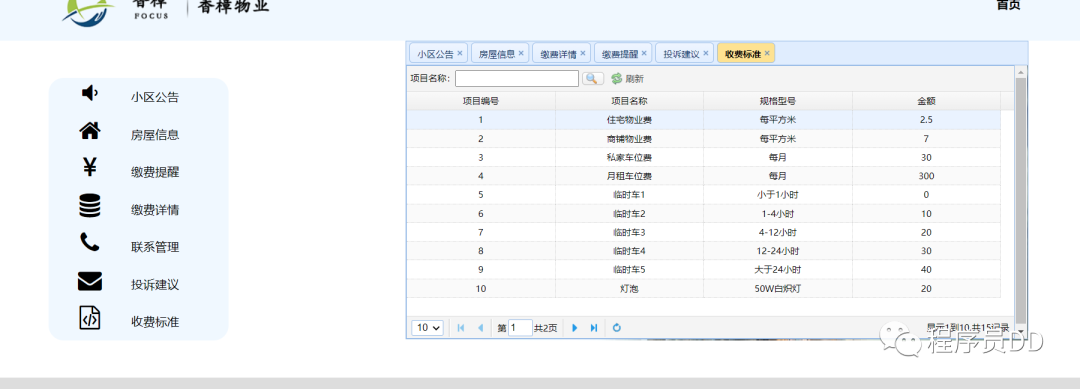Select the 住宅物业费 row
The image size is (1080, 389).
pos(703,119)
